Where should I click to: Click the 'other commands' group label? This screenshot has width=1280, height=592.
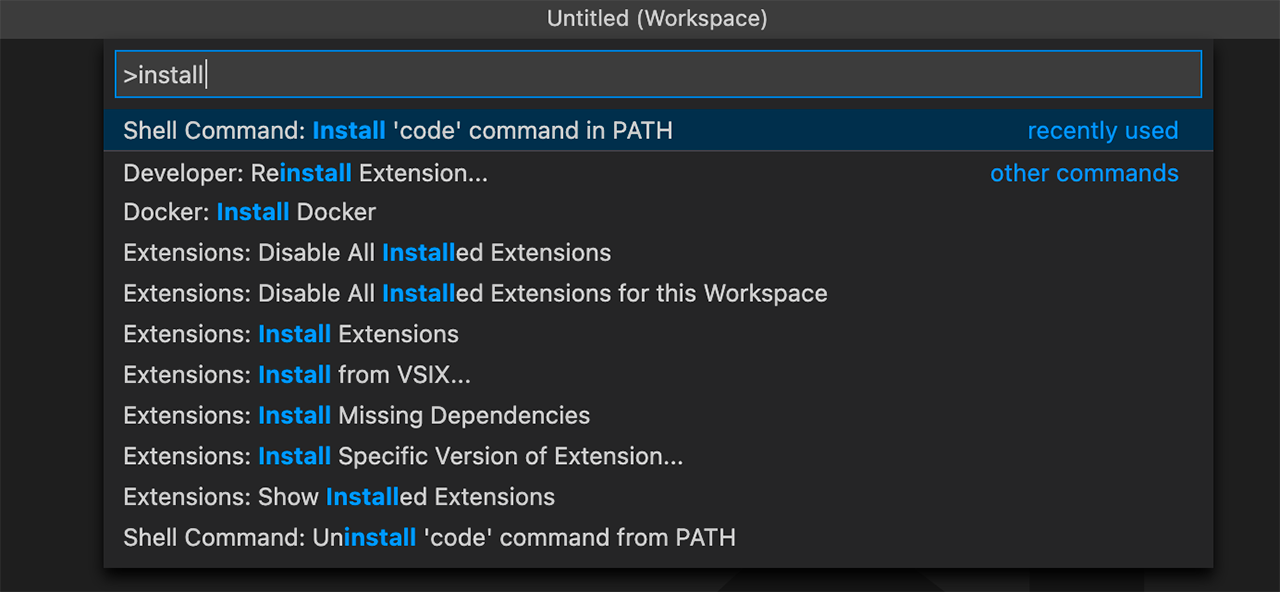1084,173
